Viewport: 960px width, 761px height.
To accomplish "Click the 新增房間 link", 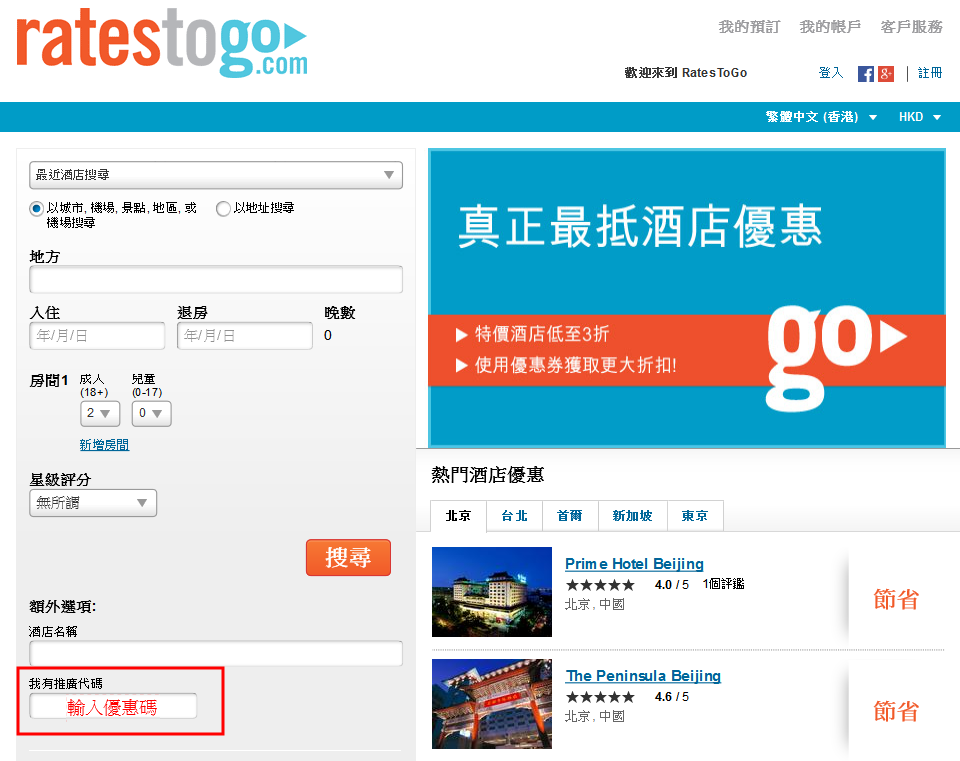I will 104,445.
